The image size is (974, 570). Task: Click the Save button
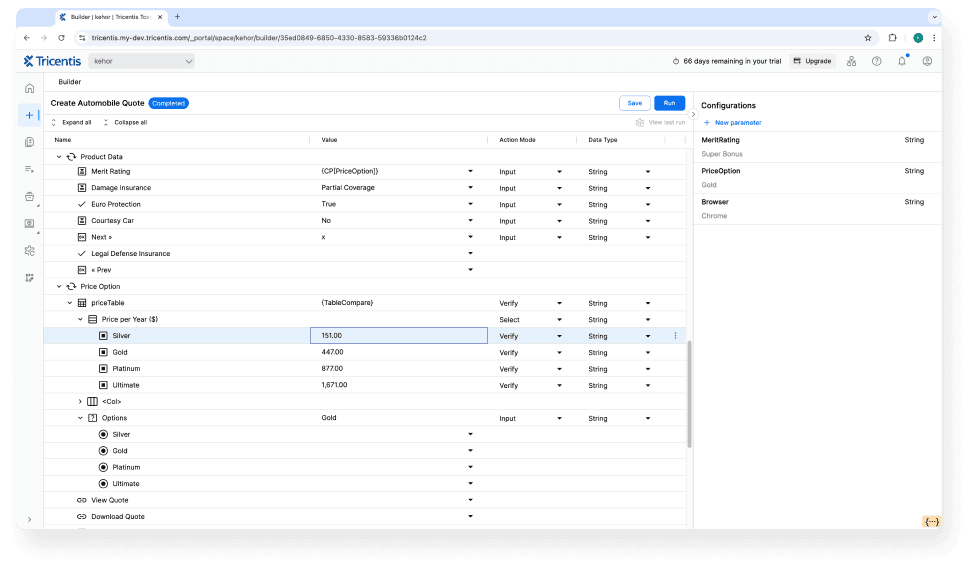(635, 103)
